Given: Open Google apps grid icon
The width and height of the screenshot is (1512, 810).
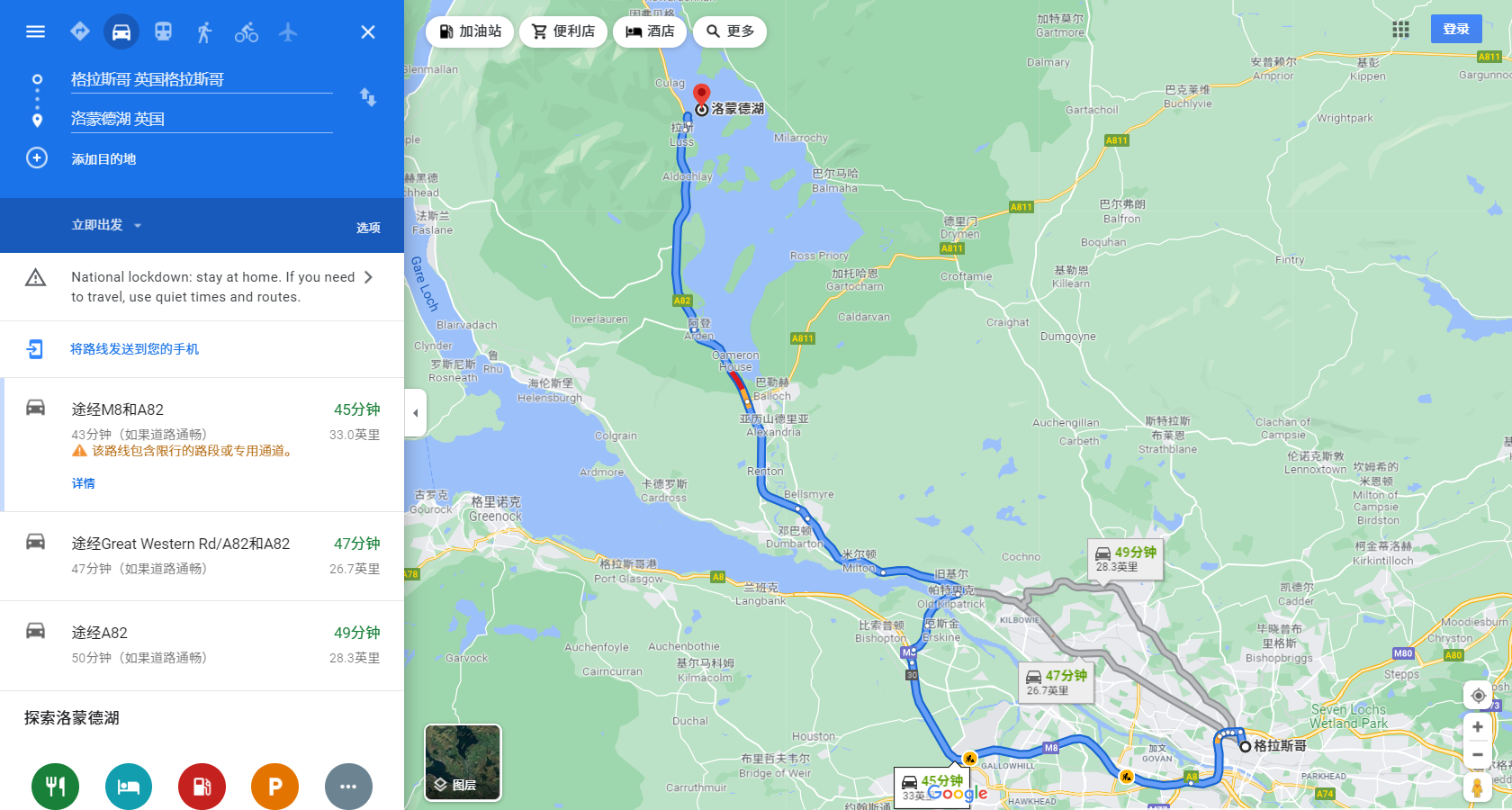Looking at the screenshot, I should (x=1400, y=30).
